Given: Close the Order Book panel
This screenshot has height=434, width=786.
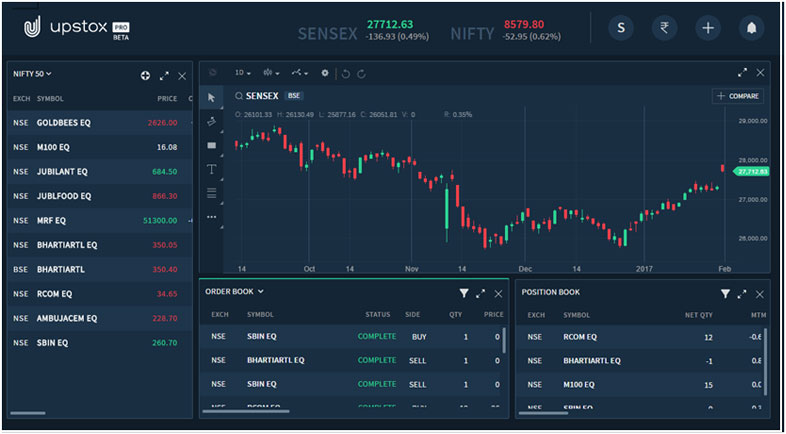Looking at the screenshot, I should (x=498, y=294).
